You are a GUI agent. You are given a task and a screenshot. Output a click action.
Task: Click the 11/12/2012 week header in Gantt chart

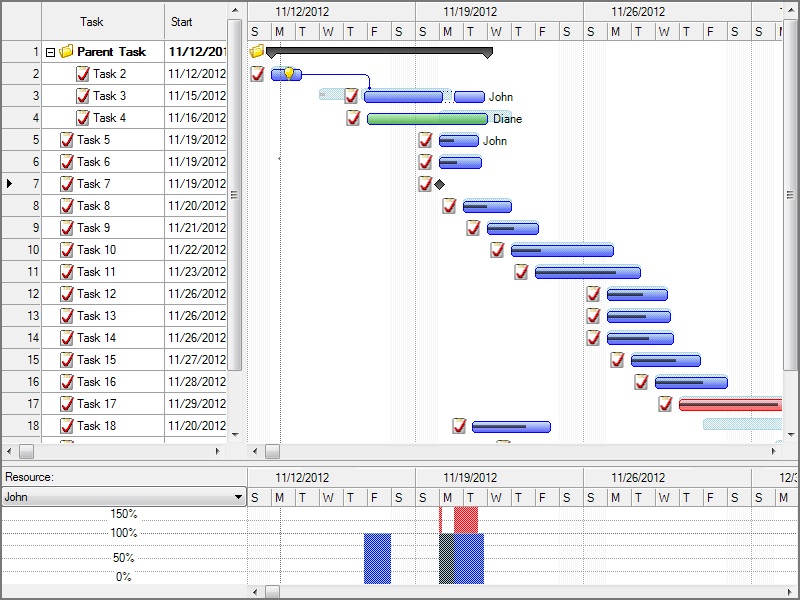(332, 12)
